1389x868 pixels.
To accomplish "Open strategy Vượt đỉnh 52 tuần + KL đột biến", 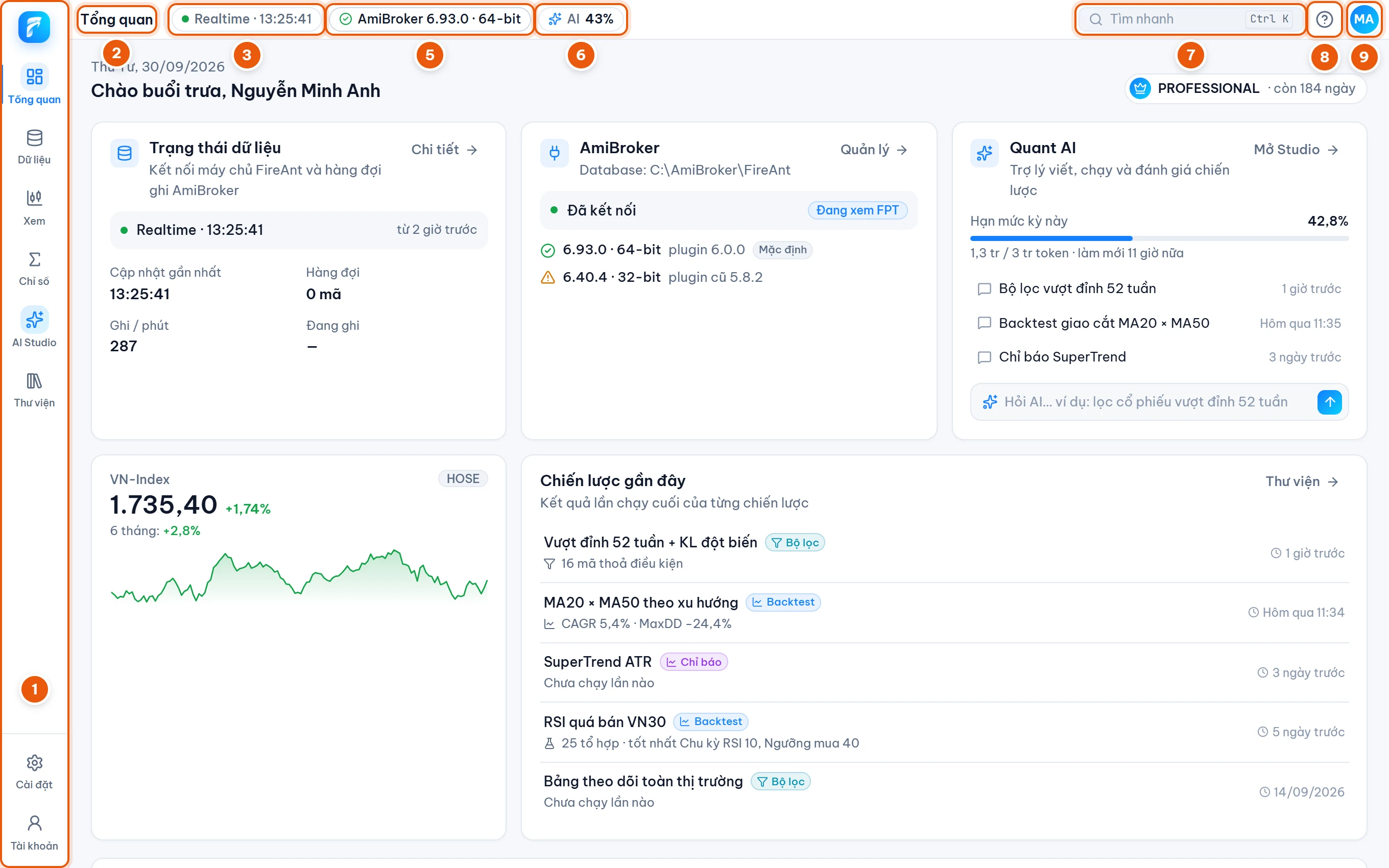I will (x=944, y=553).
